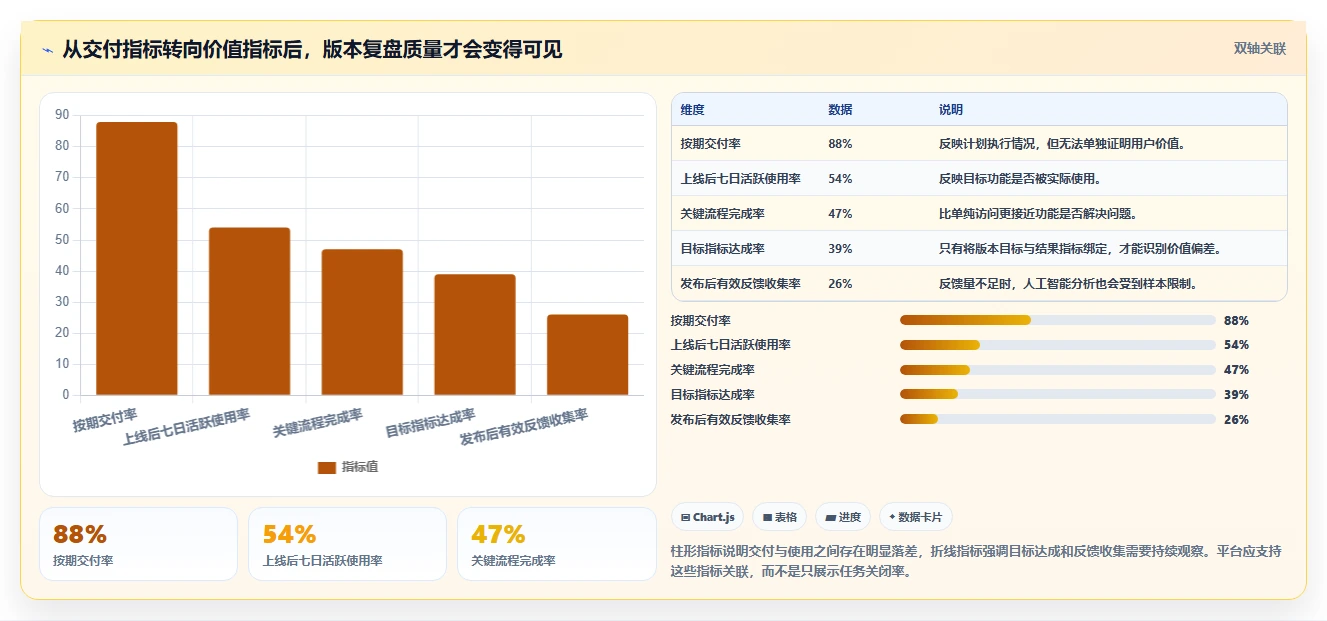Viewport: 1327px width, 621px height.
Task: Click description 反映目标功能是否被实际使用。
Action: [x=1020, y=179]
